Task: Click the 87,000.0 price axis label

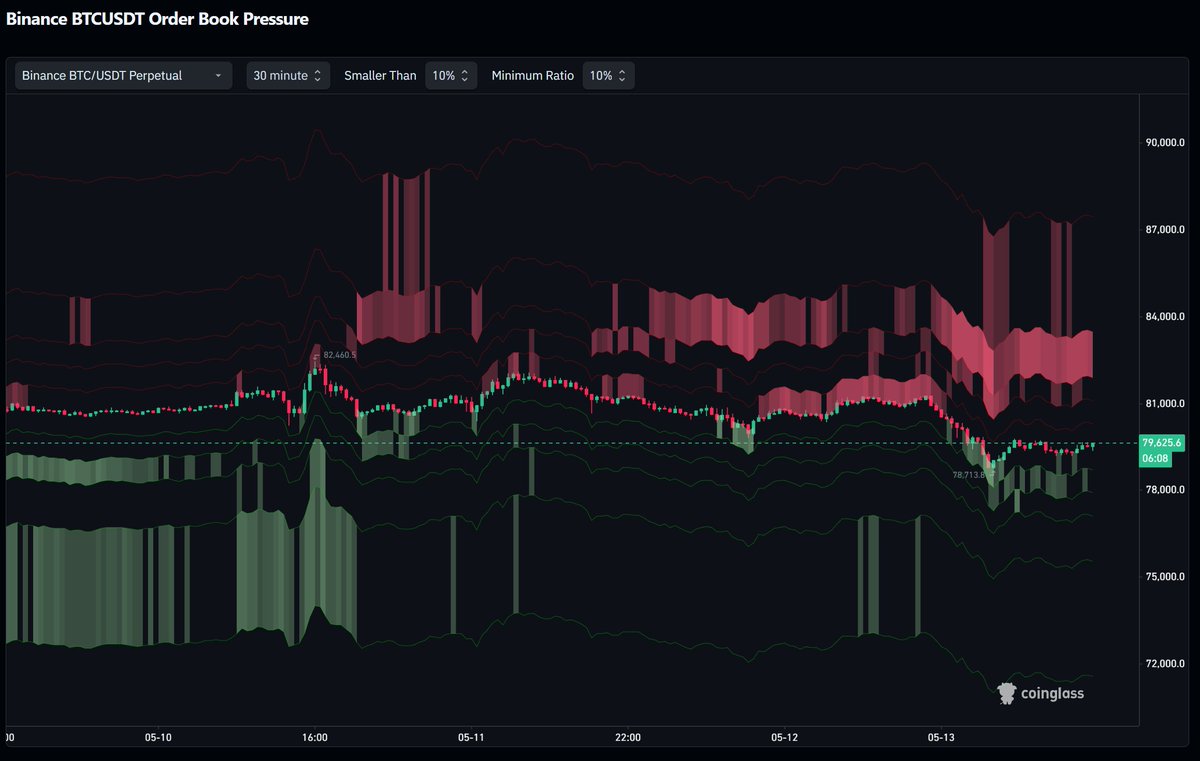Action: (x=1165, y=230)
